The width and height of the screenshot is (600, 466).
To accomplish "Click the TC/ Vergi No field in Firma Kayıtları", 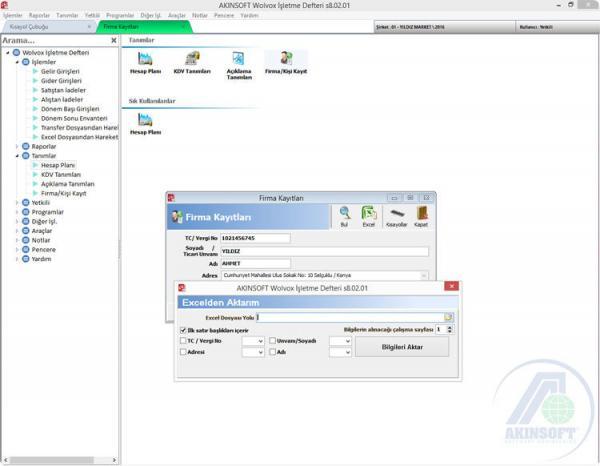I will (x=255, y=238).
